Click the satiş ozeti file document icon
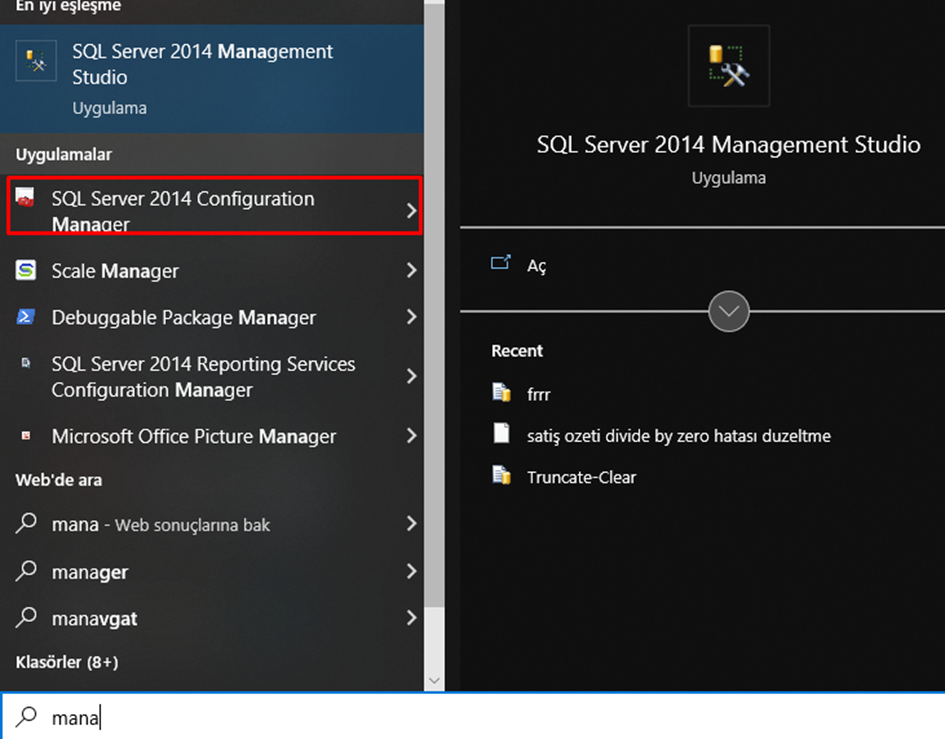The width and height of the screenshot is (945, 739). pos(501,433)
